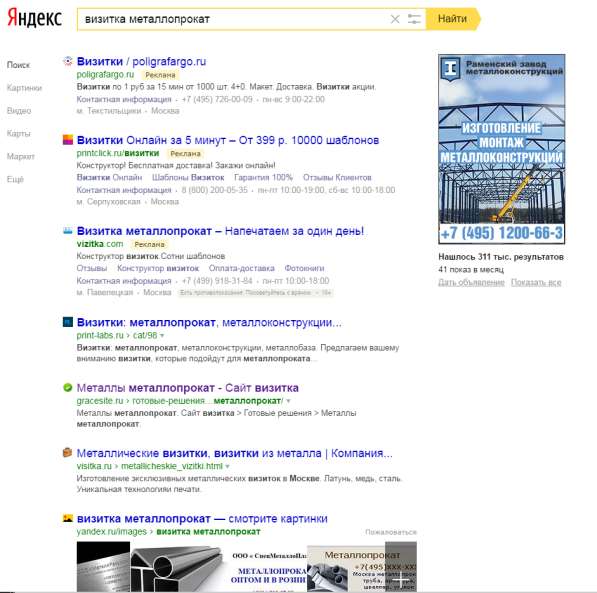The width and height of the screenshot is (597, 593).
Task: Click Контактная информация under printclick.ru
Action: (124, 190)
